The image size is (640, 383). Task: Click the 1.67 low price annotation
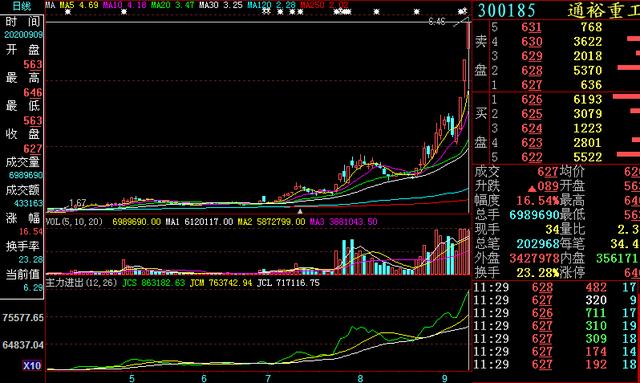click(x=78, y=203)
